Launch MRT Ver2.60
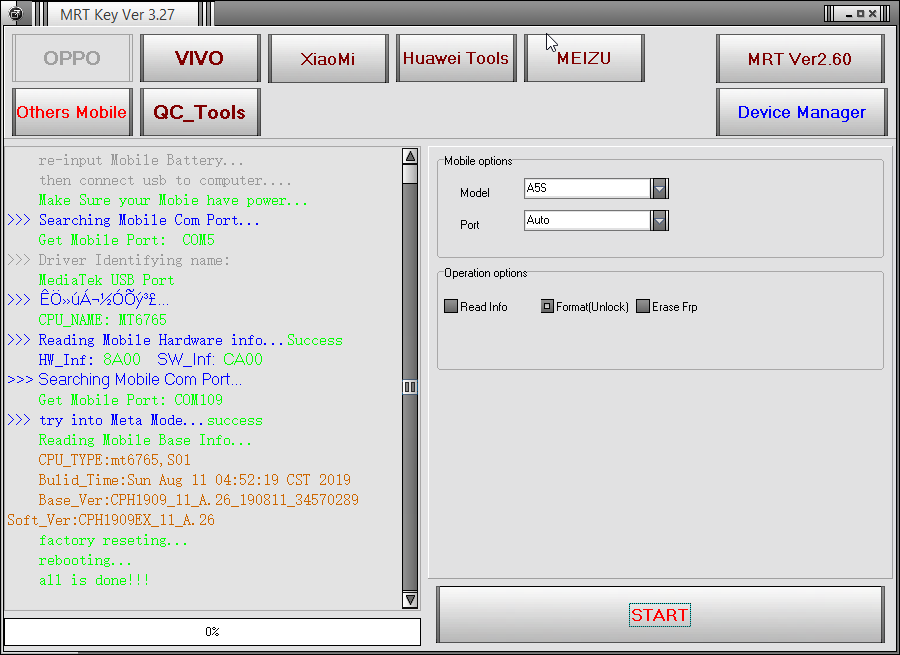Viewport: 900px width, 655px height. point(800,58)
